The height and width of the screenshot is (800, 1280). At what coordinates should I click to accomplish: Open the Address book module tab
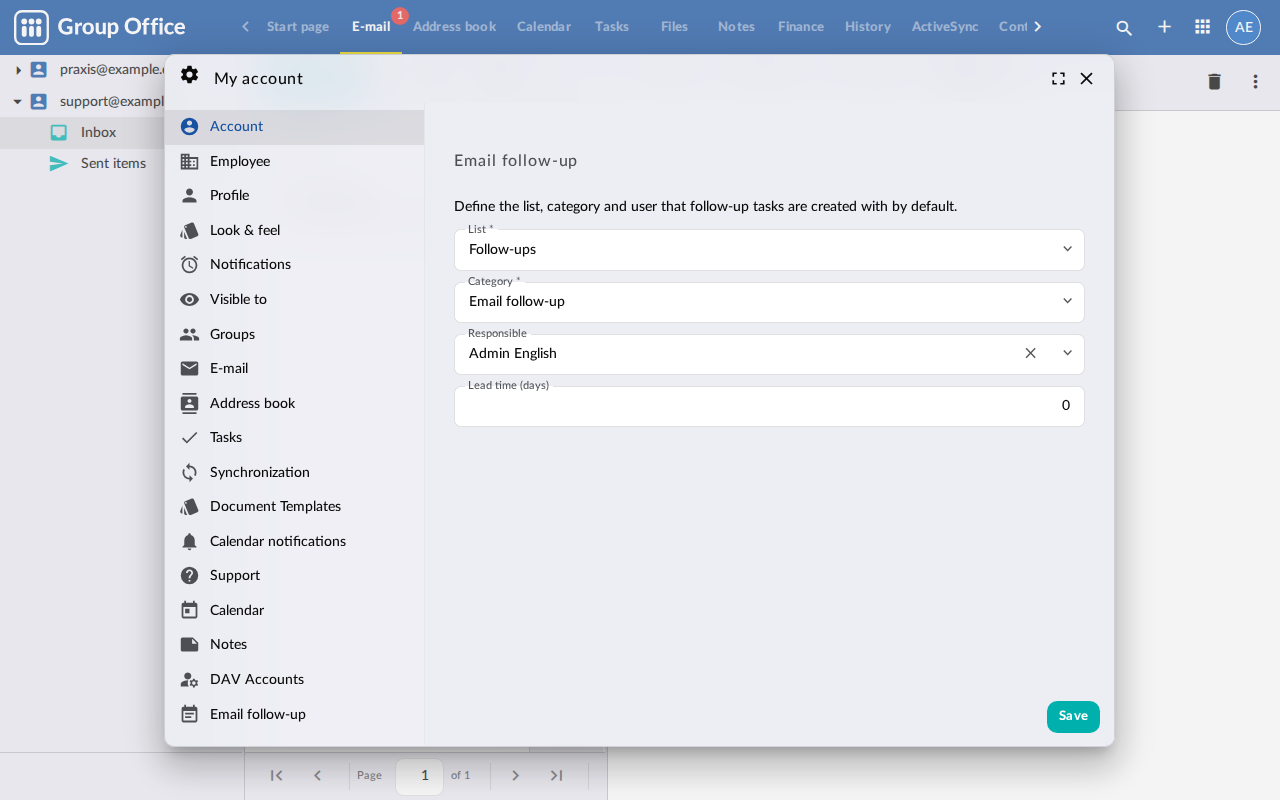point(454,27)
